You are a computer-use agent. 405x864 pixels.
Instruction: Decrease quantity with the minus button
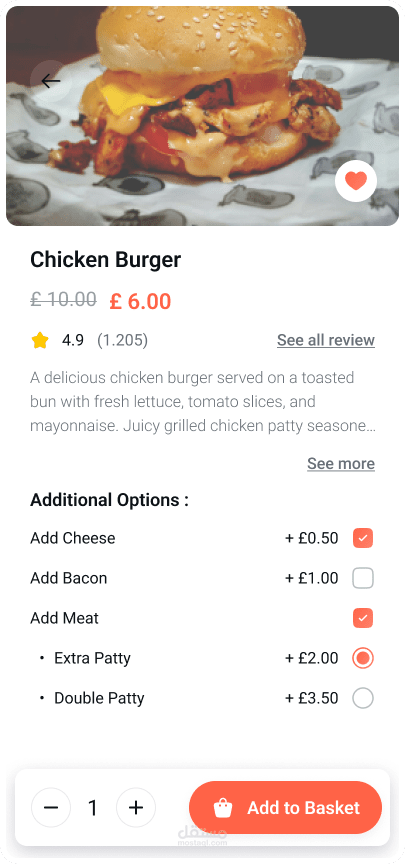pyautogui.click(x=51, y=808)
